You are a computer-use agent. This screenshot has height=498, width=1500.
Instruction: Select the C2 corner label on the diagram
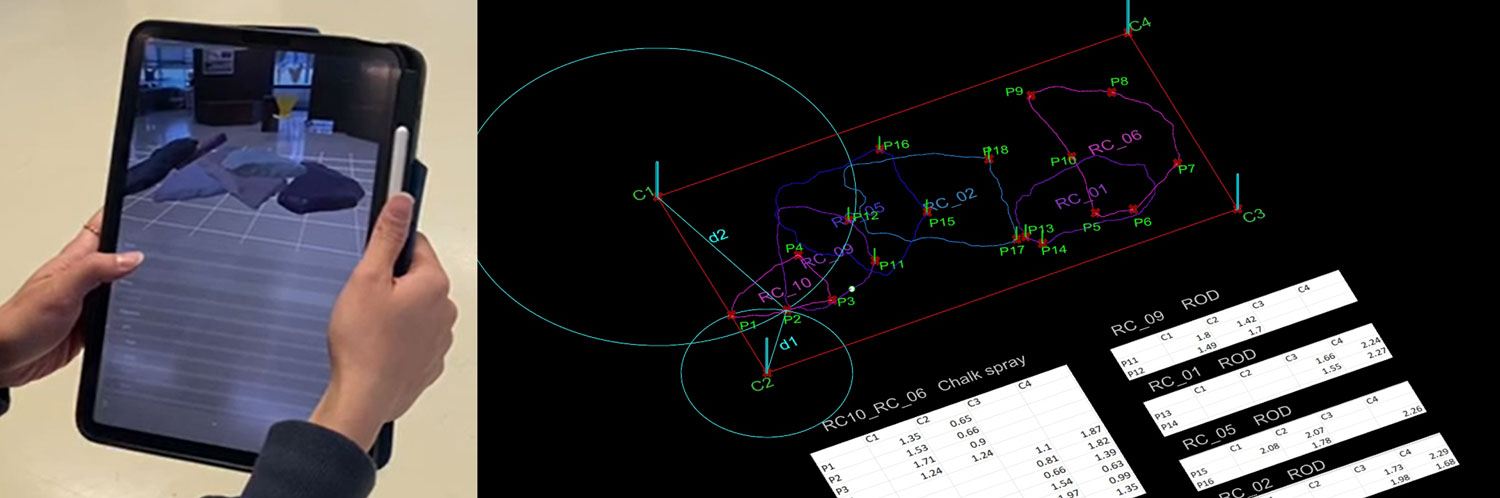[761, 384]
